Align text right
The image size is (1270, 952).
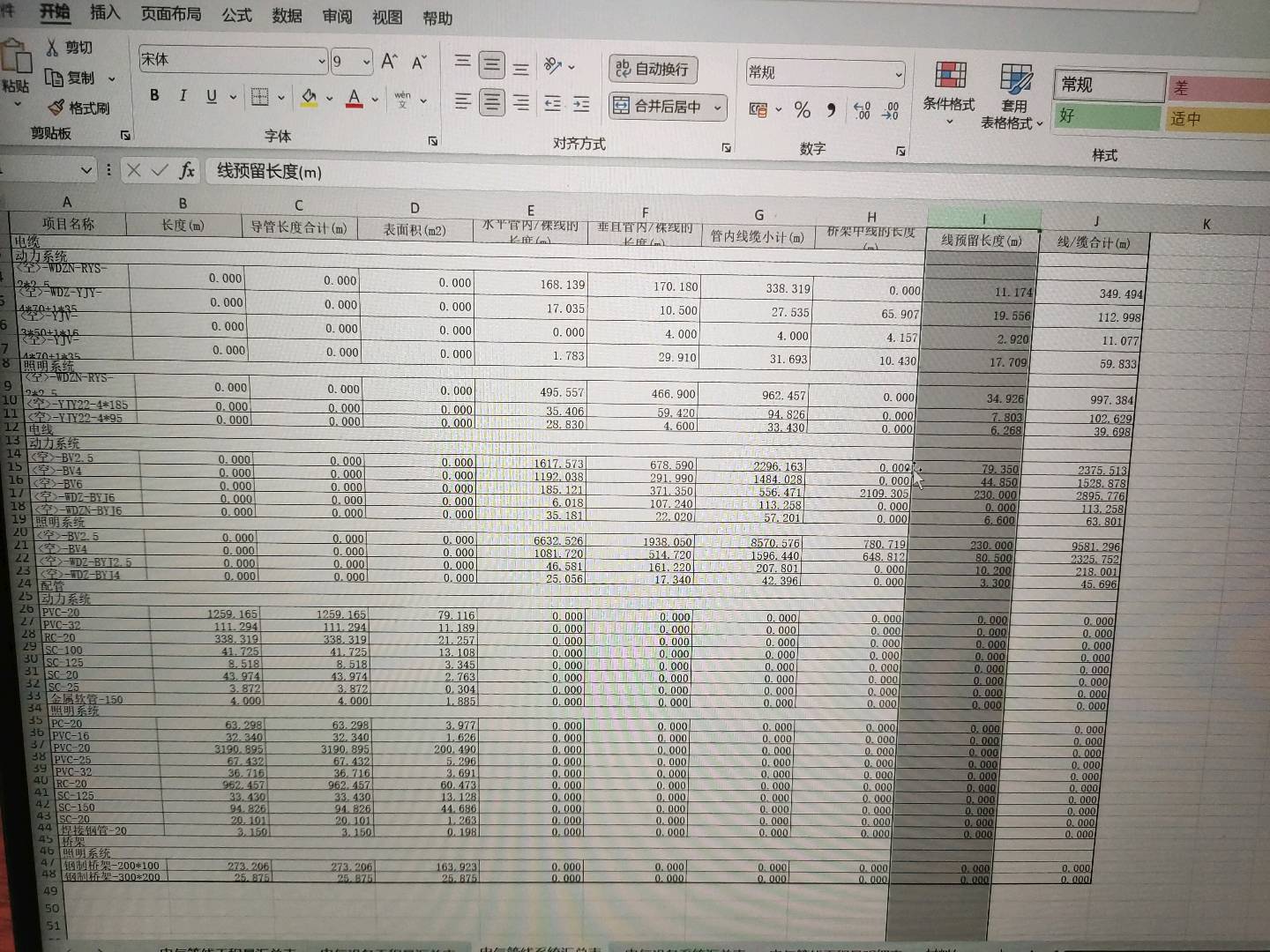click(x=521, y=103)
